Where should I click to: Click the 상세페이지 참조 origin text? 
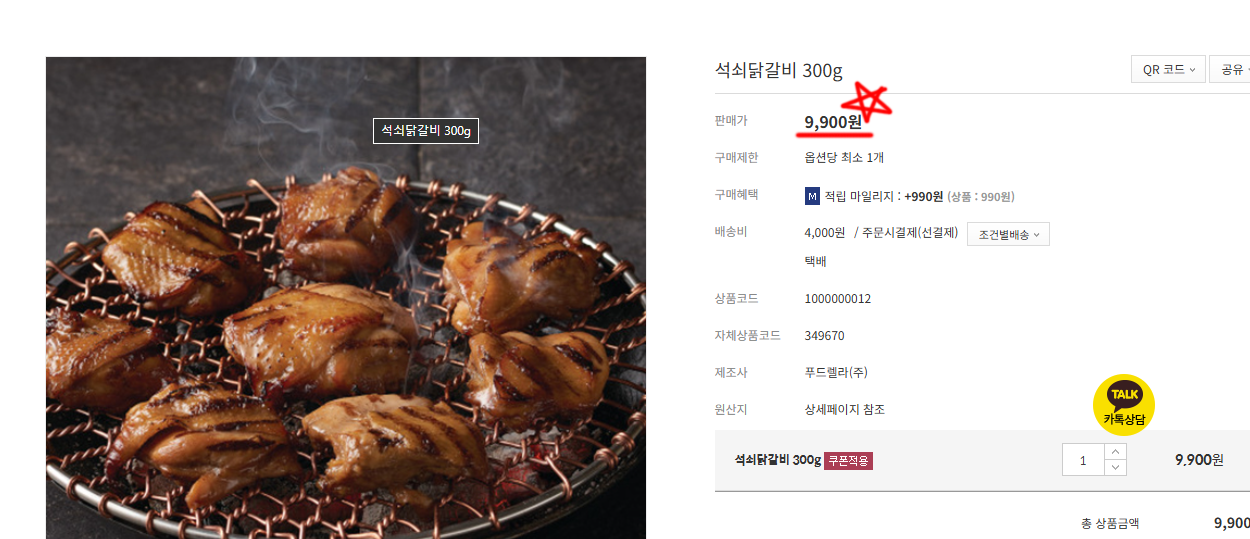844,409
